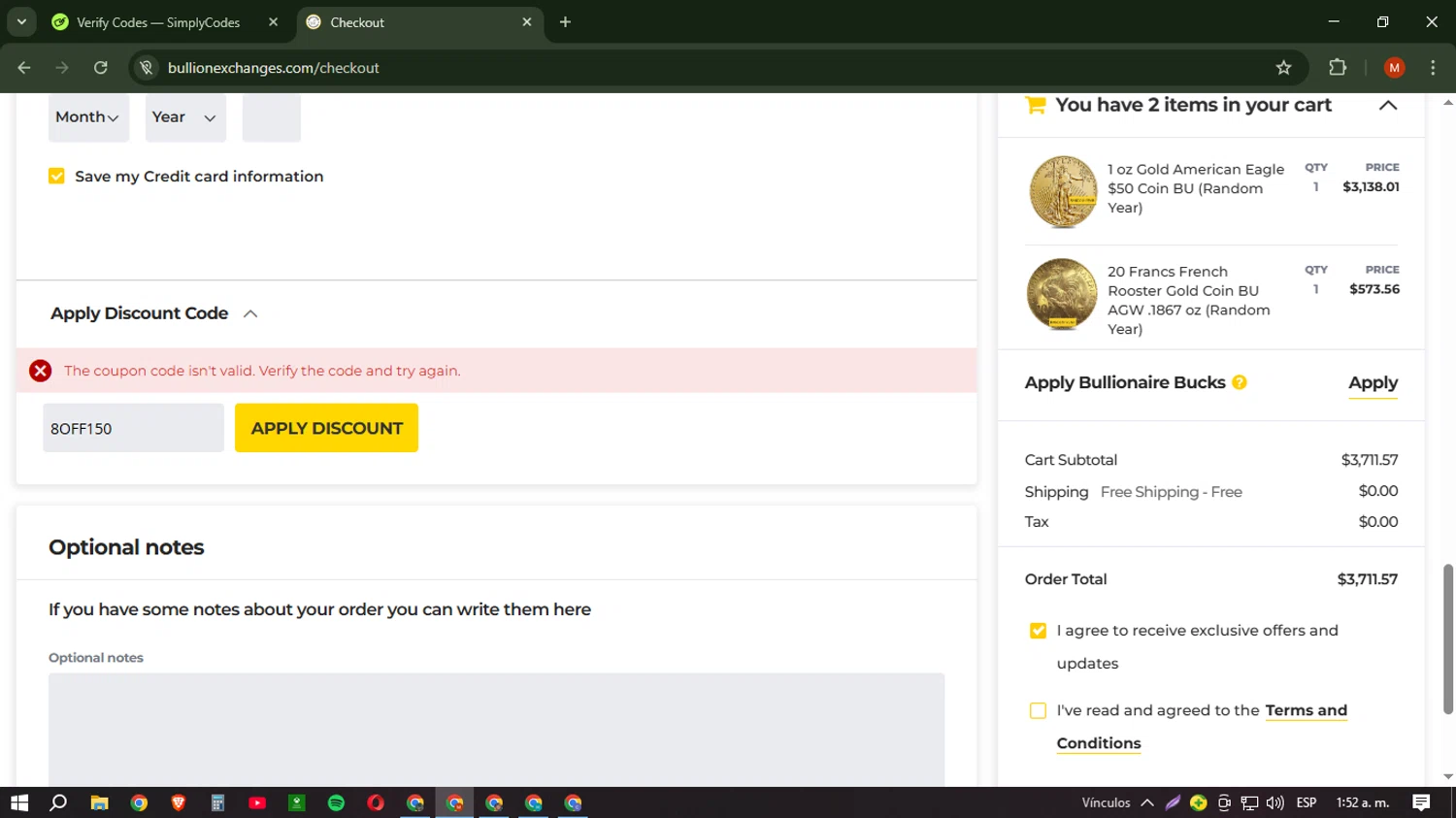Show hidden system tray icons

[x=1147, y=802]
